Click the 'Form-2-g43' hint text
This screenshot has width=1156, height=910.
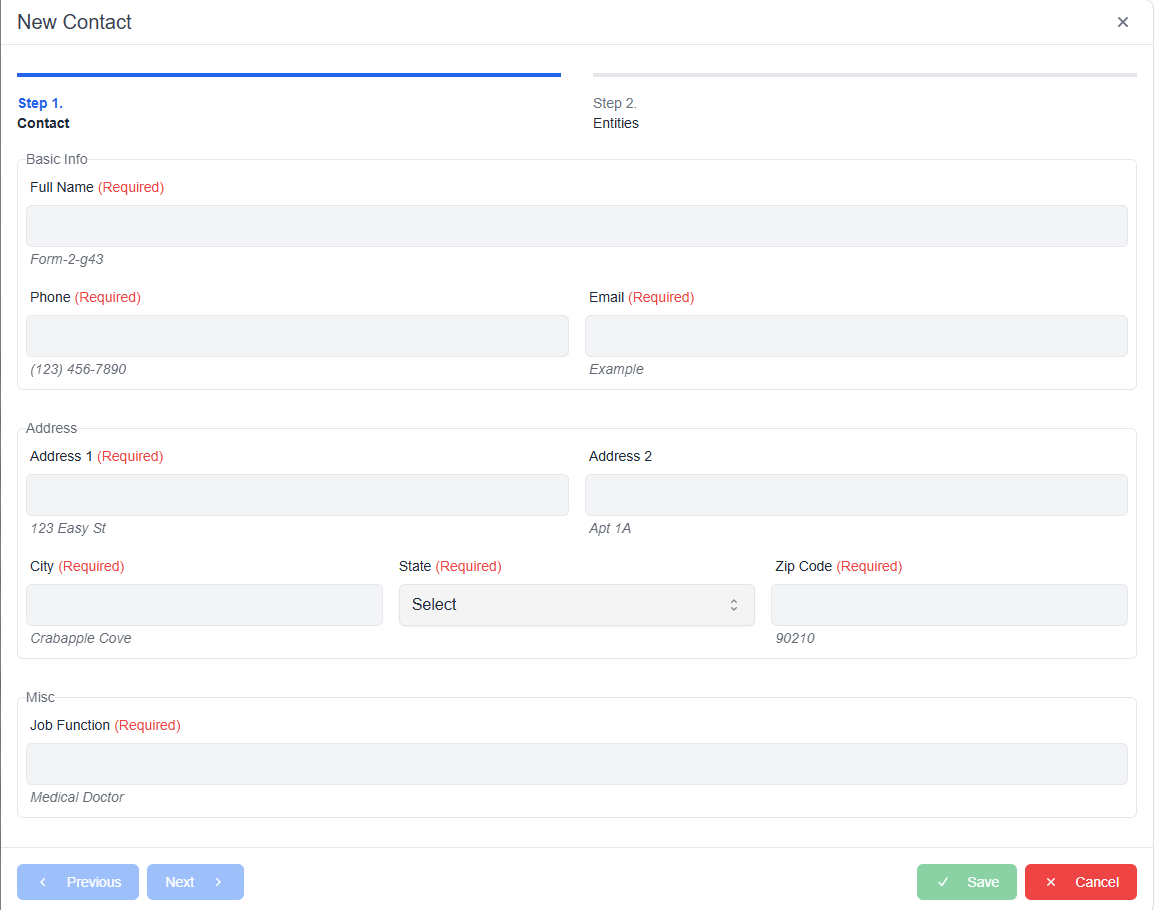pos(66,260)
